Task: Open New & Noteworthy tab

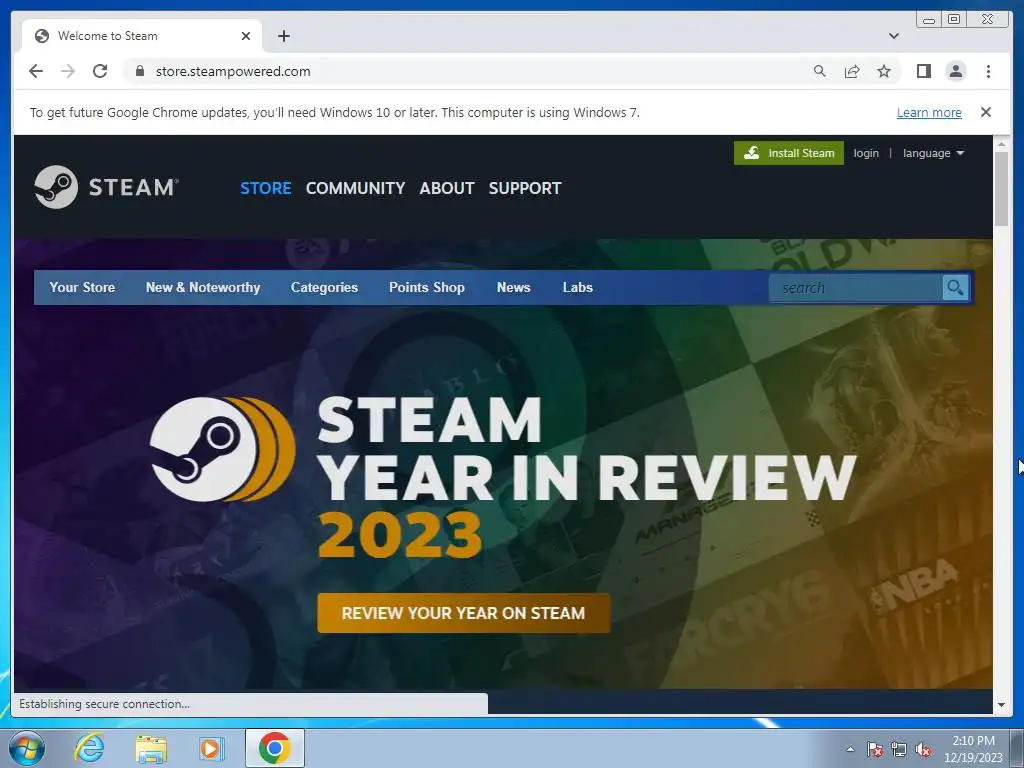Action: tap(203, 287)
